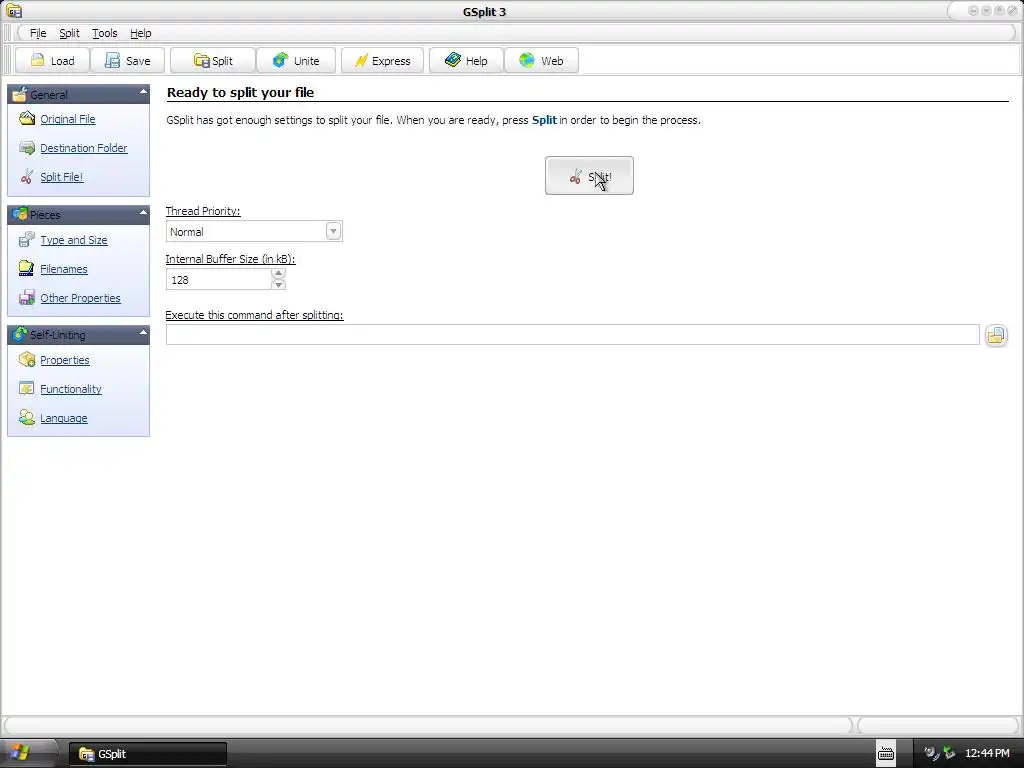Screen dimensions: 1024x768
Task: Click the taskbar clock showing 12:44 PM
Action: pos(987,754)
